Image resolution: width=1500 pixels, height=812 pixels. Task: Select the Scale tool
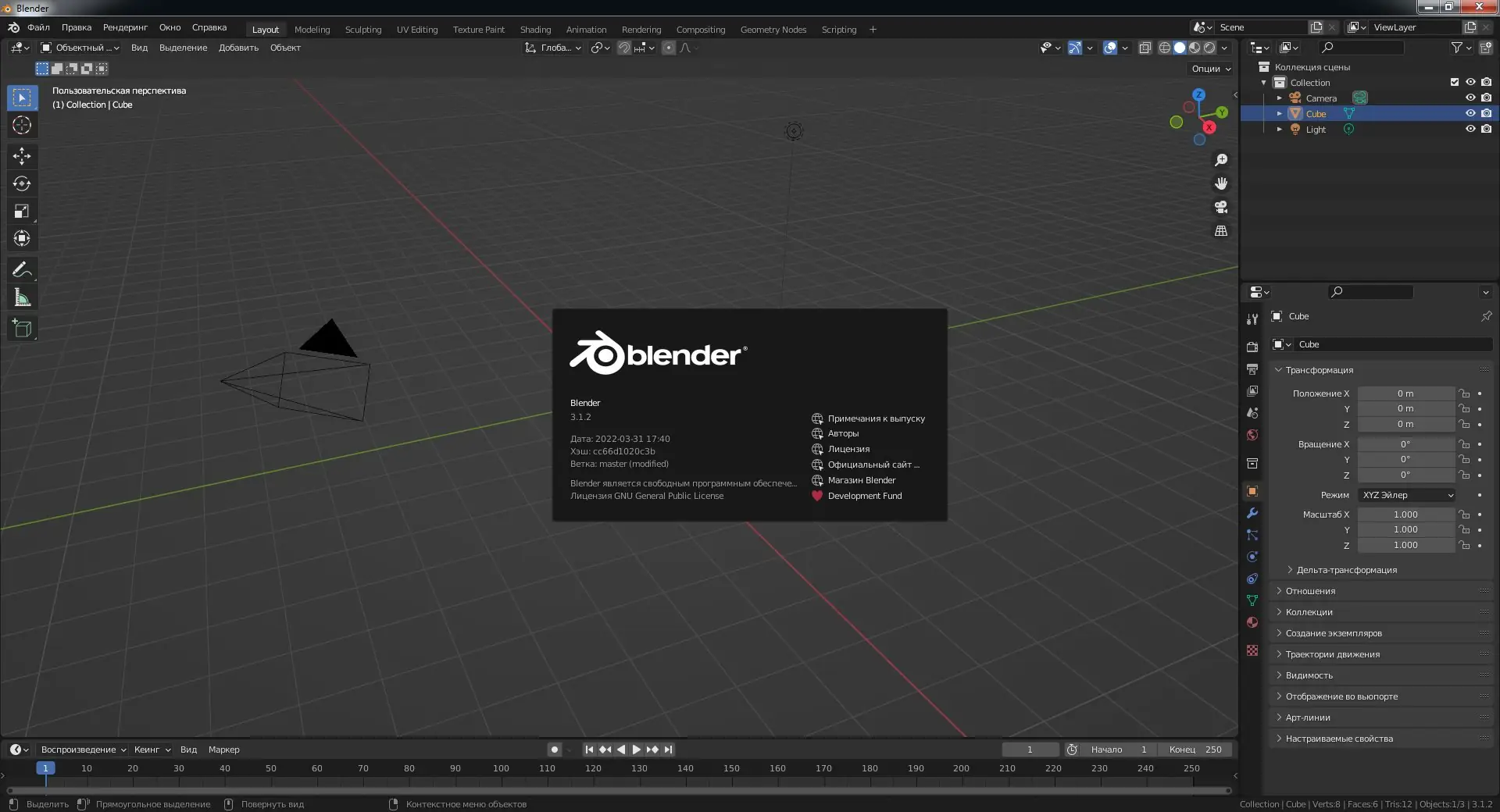22,211
